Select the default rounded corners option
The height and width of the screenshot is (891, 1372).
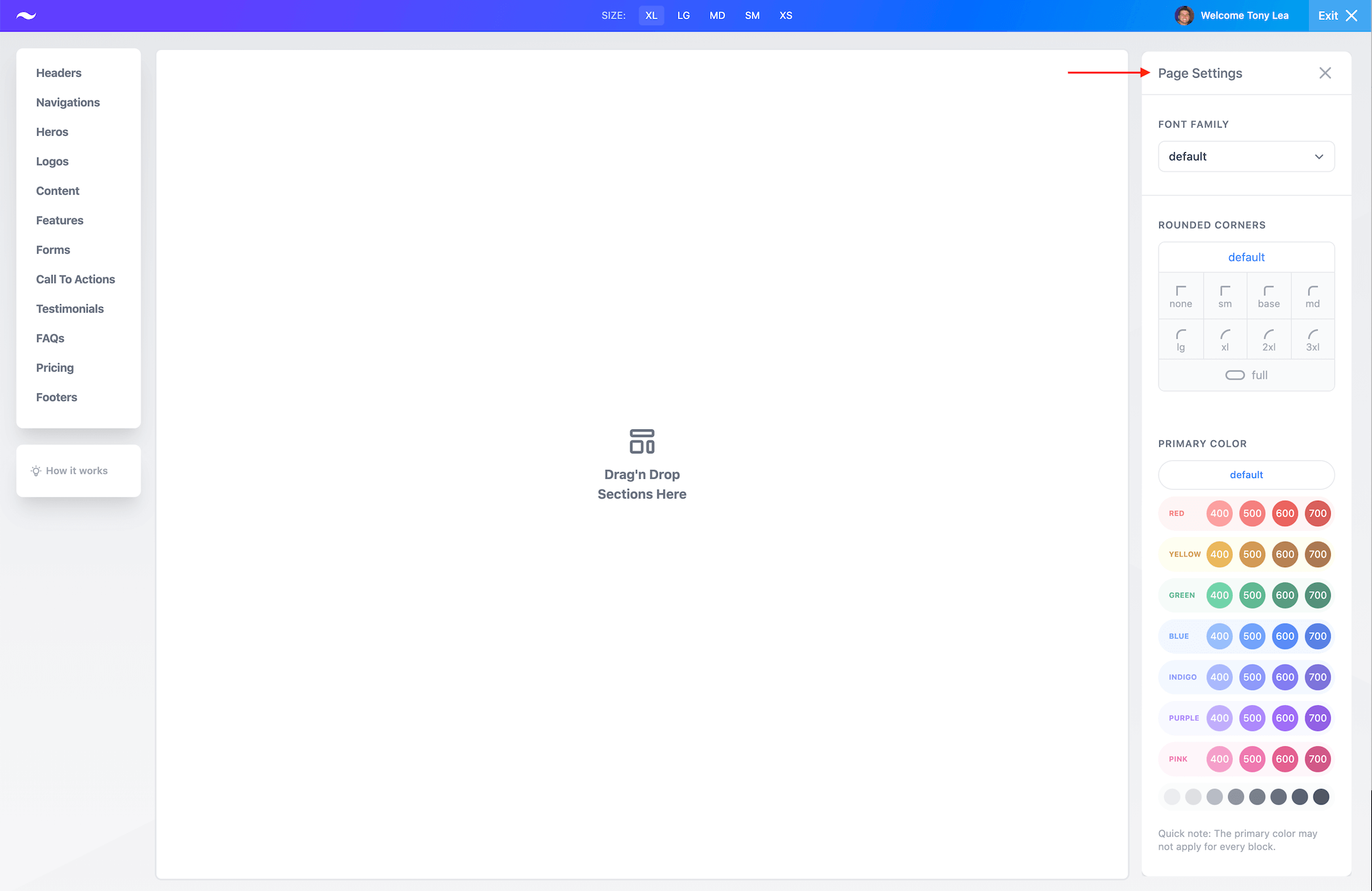click(1247, 257)
